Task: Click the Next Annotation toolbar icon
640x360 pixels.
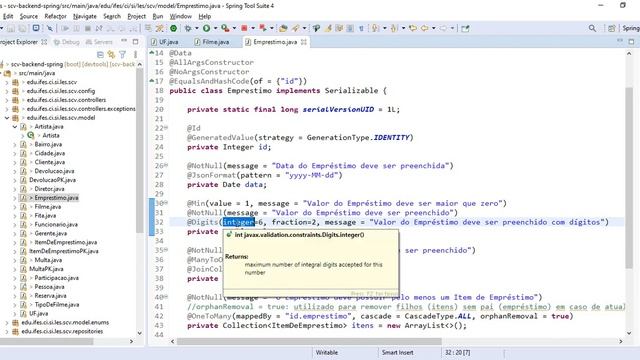Action: [375, 28]
